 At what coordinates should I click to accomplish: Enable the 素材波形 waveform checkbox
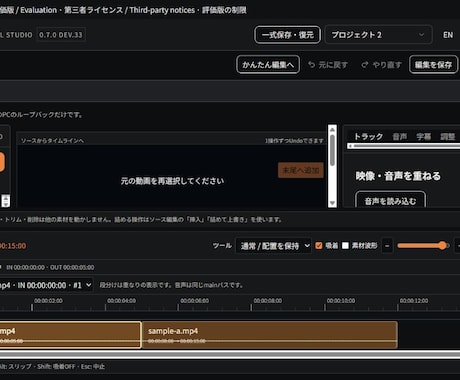click(345, 246)
